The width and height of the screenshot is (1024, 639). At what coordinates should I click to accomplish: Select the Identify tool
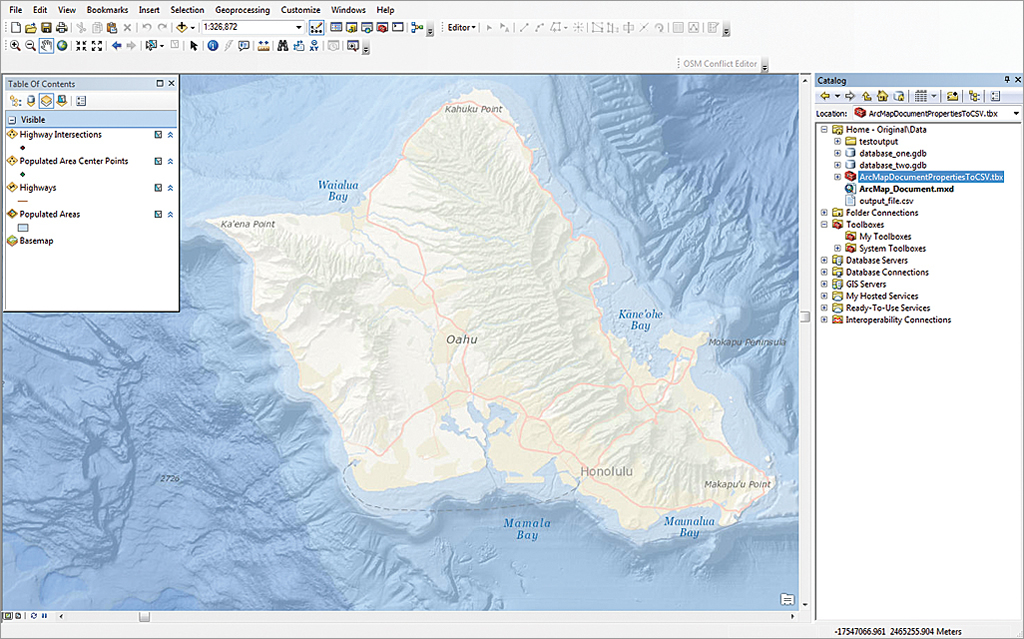click(213, 46)
